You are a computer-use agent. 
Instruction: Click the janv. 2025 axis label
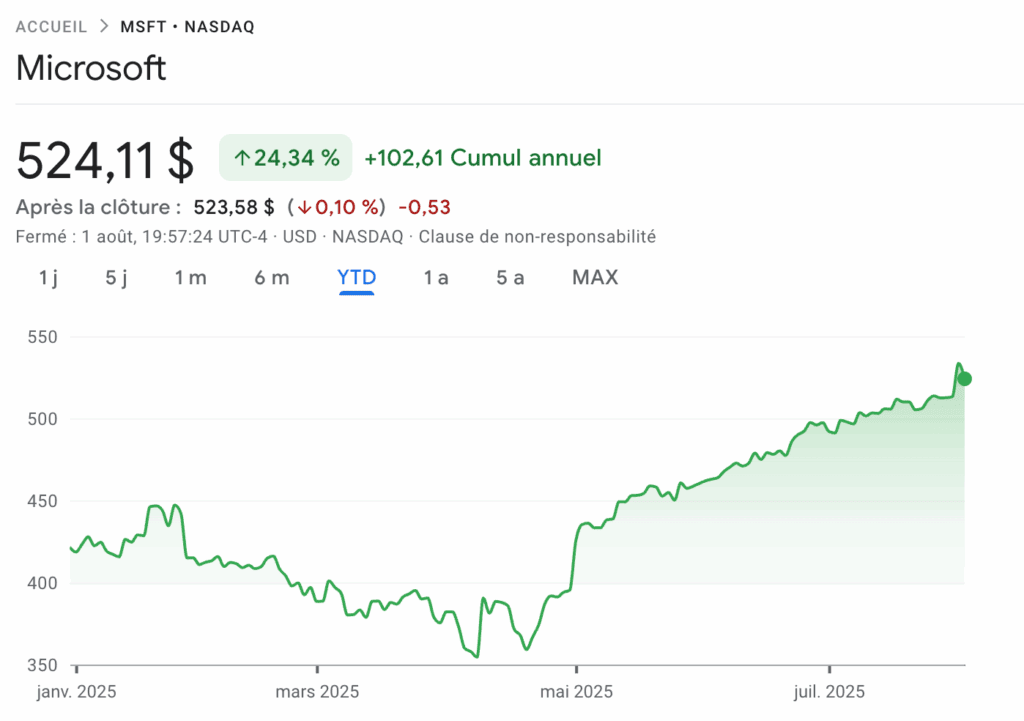pyautogui.click(x=76, y=692)
